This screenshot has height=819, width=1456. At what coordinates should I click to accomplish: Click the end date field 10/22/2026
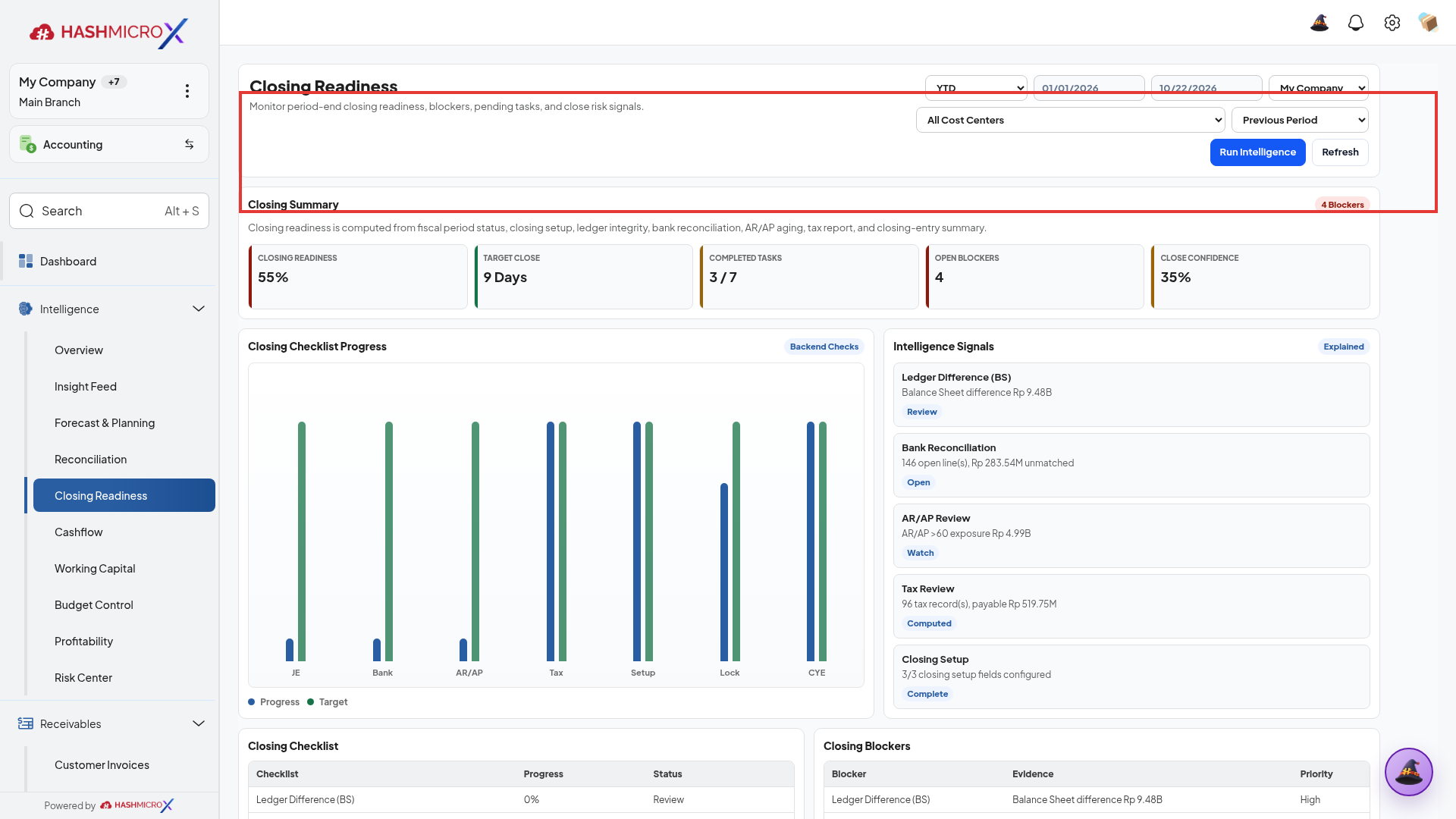click(x=1207, y=88)
